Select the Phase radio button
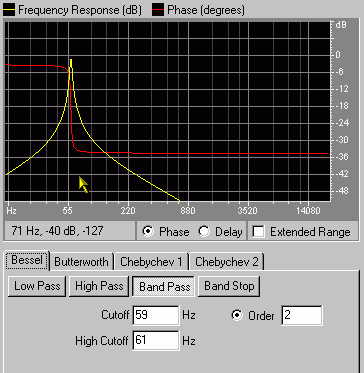The image size is (364, 373). point(148,231)
